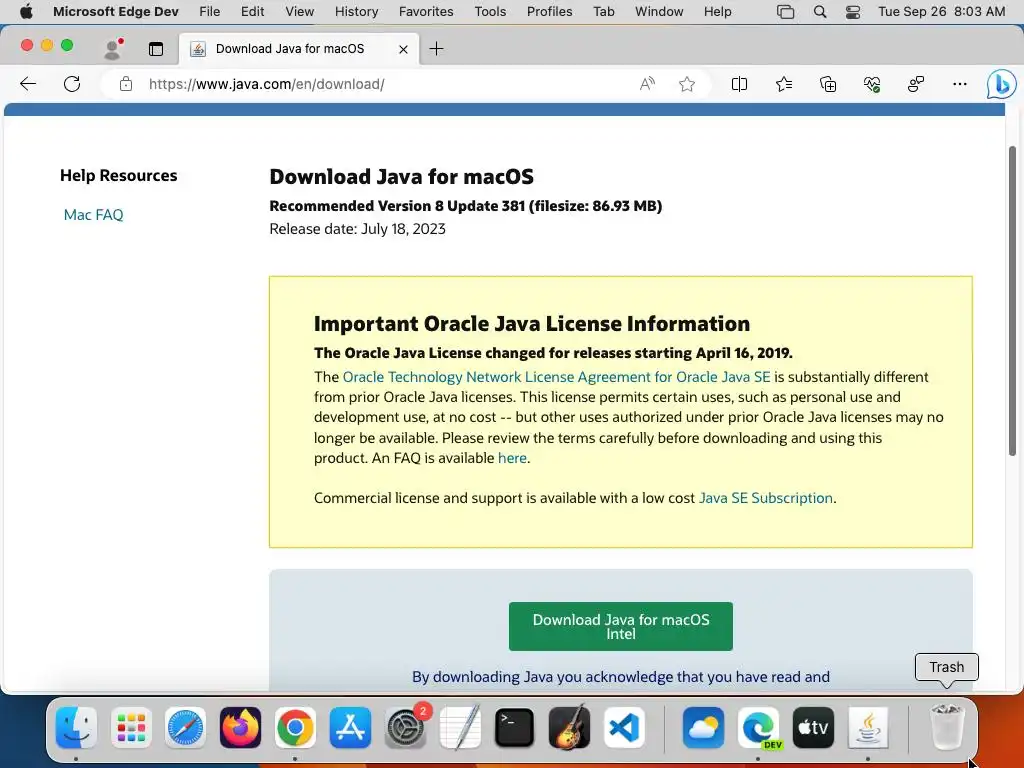Close the Download Java for macOS tab
Viewport: 1024px width, 768px height.
[x=404, y=49]
